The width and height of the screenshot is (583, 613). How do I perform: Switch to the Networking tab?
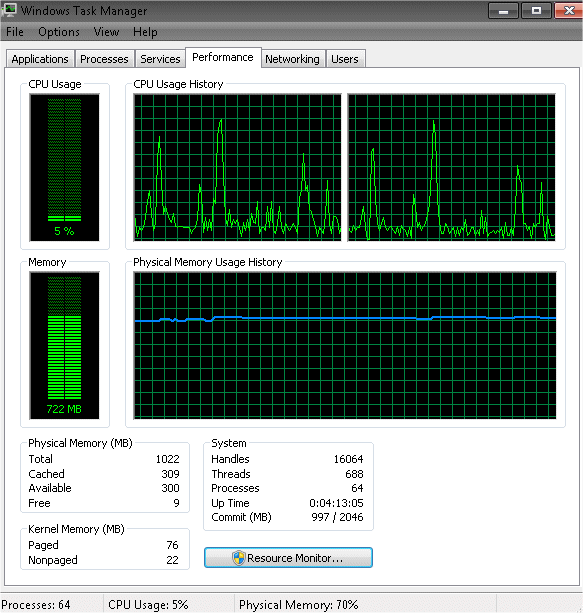(292, 59)
